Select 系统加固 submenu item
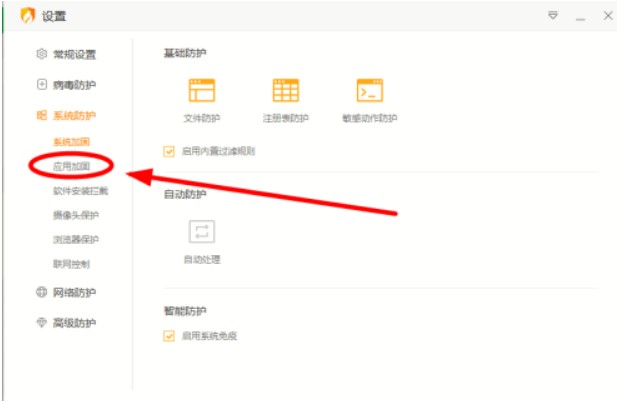The height and width of the screenshot is (401, 617). click(x=72, y=142)
